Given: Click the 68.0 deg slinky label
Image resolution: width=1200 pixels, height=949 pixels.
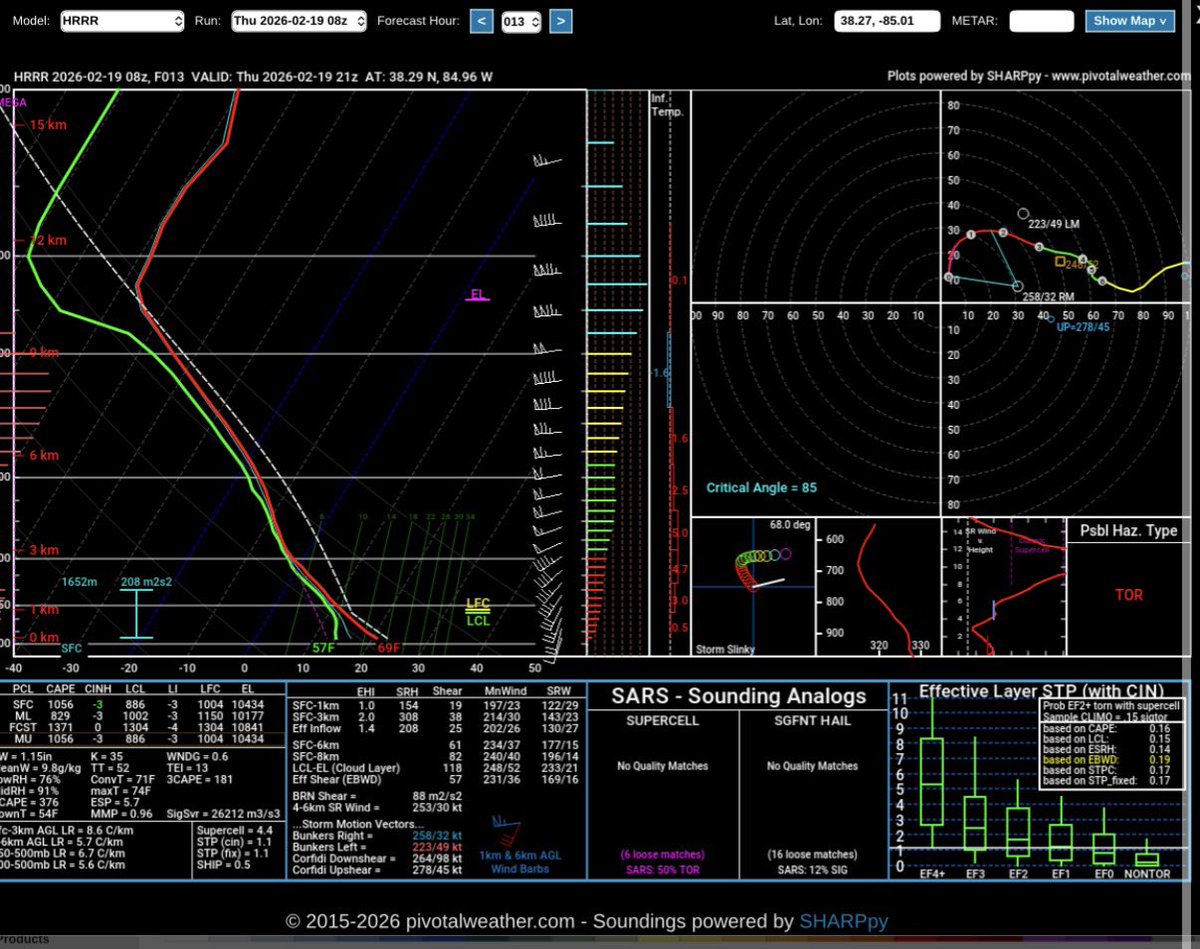Looking at the screenshot, I should [789, 524].
